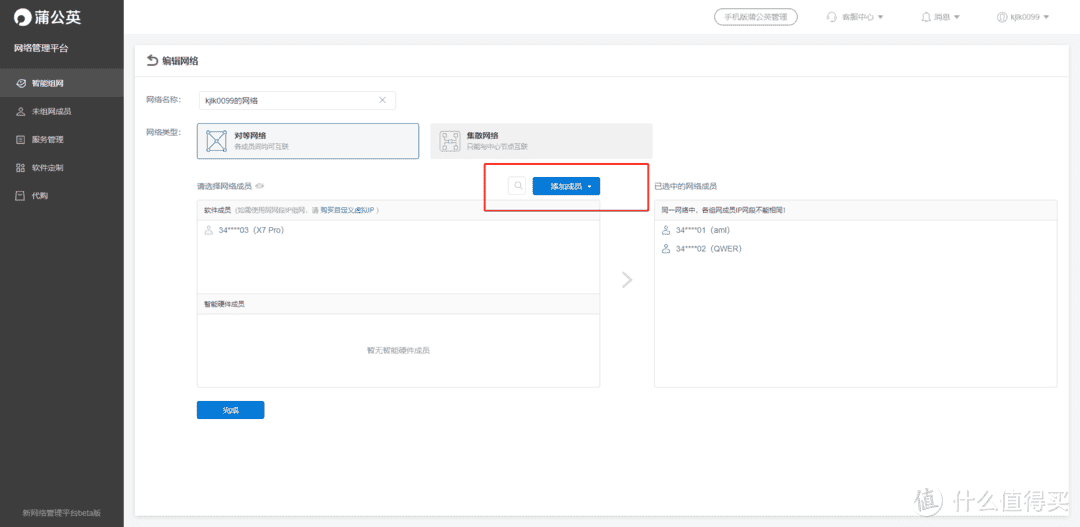Click the headset icon for 客服中心
This screenshot has width=1080, height=527.
tap(832, 17)
